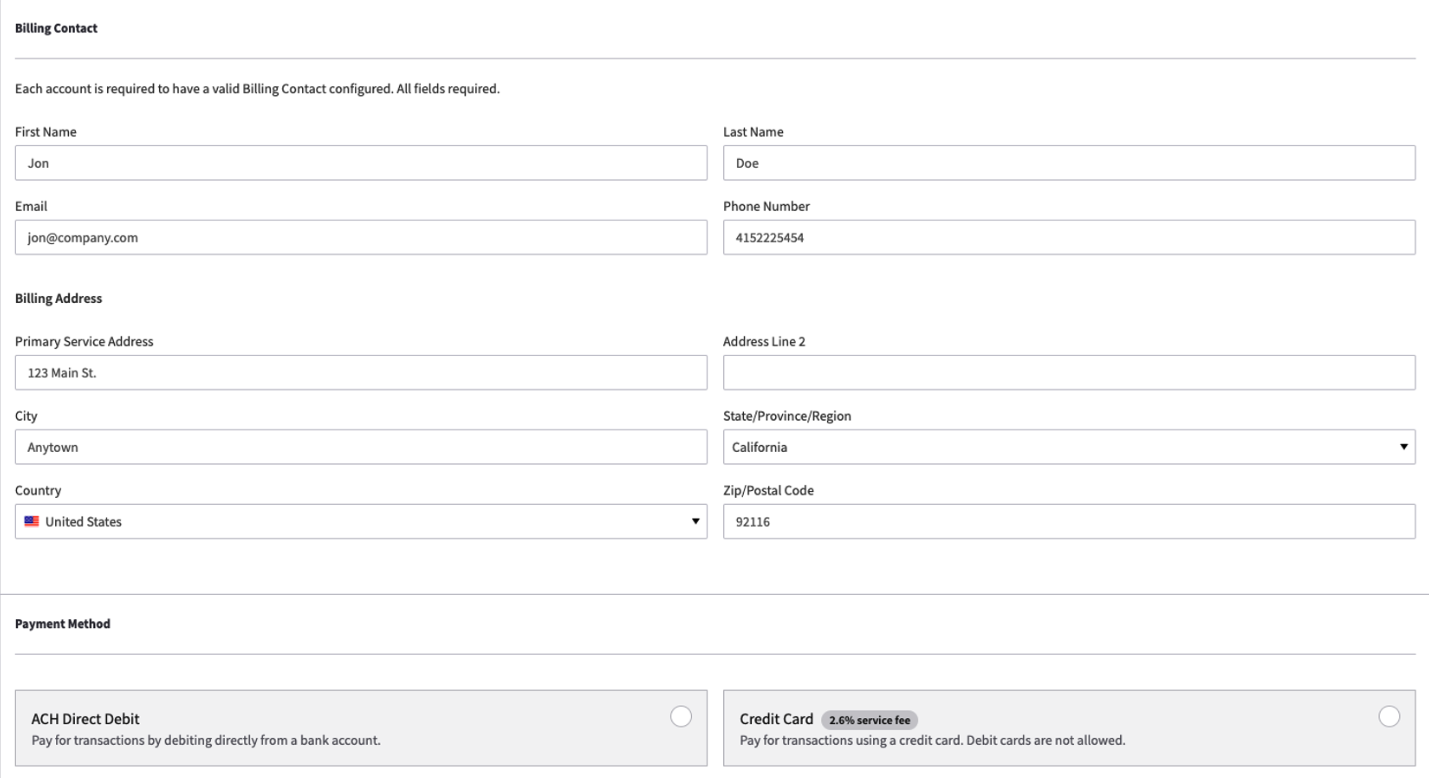Select the Credit Card radio button
1429x778 pixels.
click(1389, 716)
